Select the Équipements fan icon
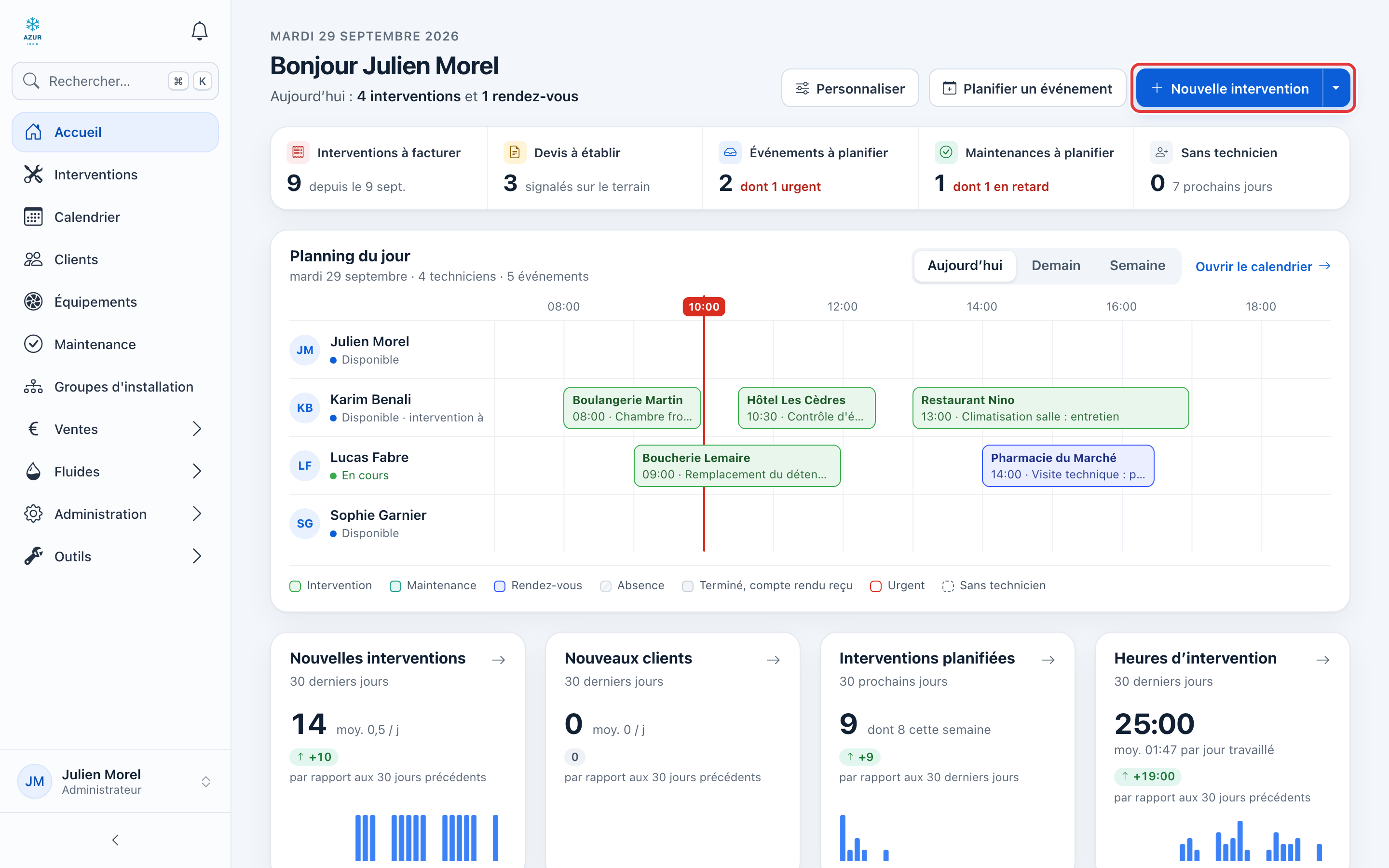Screen dimensions: 1389x868 click(33, 301)
